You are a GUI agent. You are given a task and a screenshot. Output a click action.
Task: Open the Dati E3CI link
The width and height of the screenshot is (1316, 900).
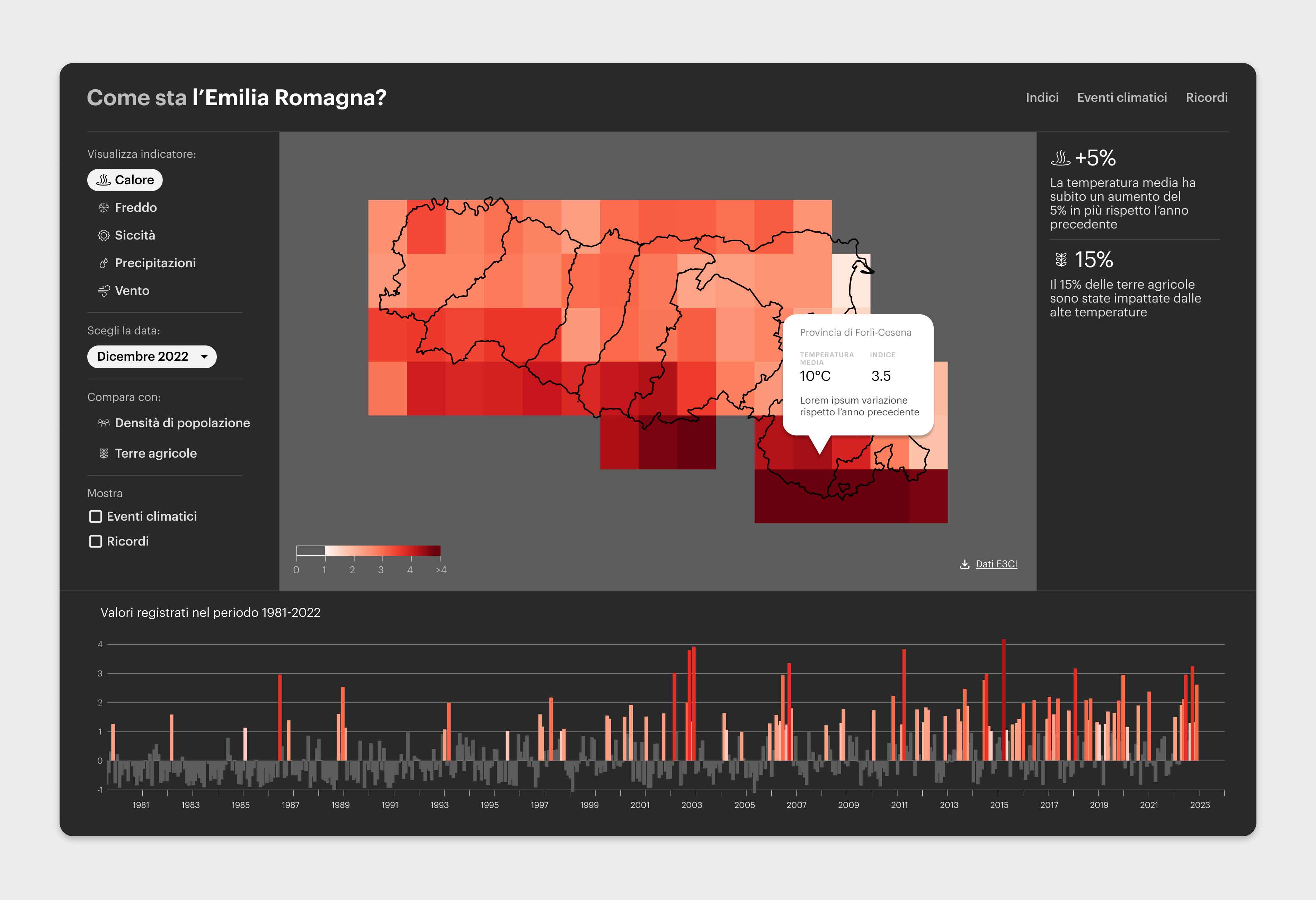(x=996, y=564)
